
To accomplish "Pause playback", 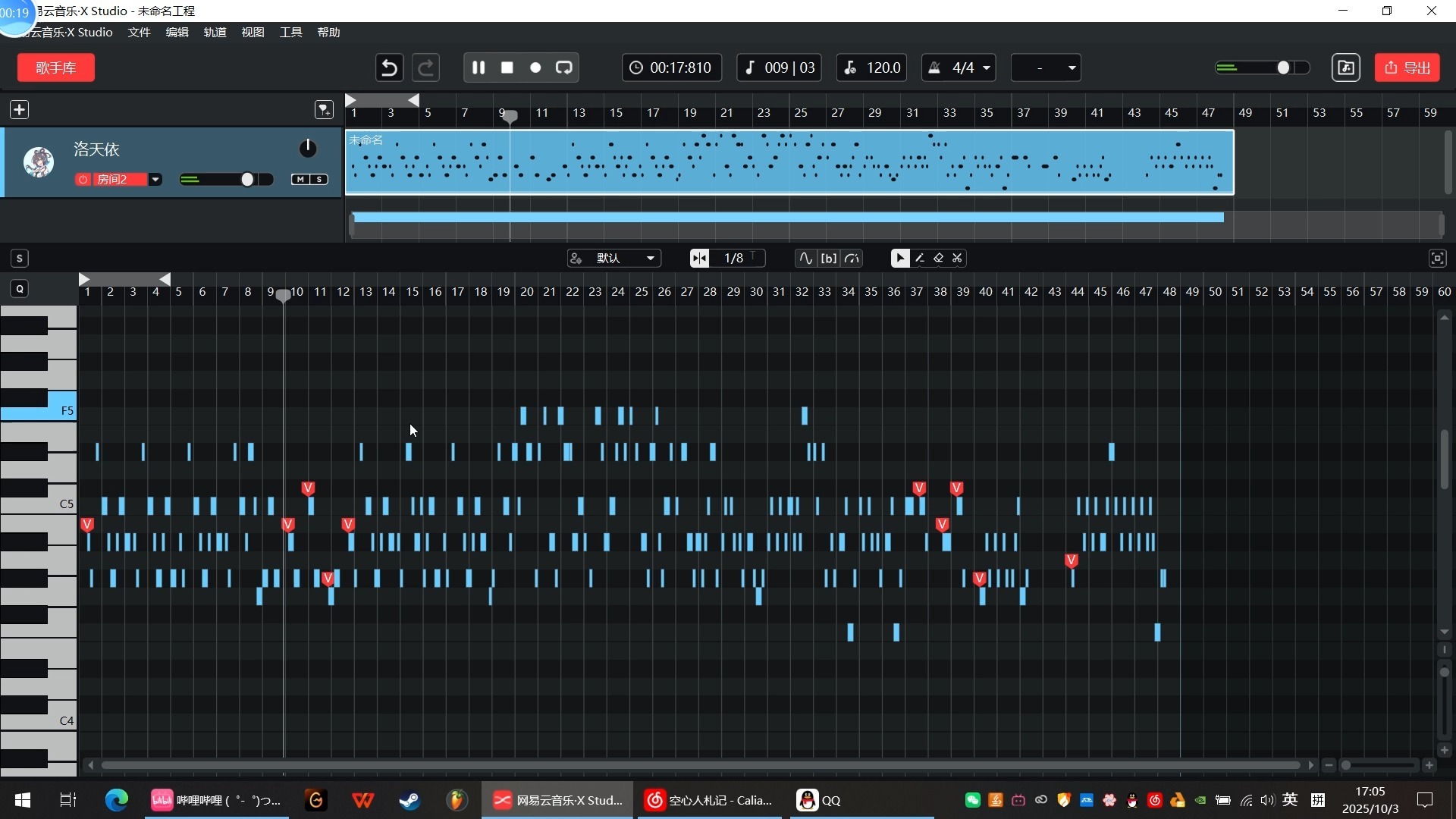I will click(479, 67).
